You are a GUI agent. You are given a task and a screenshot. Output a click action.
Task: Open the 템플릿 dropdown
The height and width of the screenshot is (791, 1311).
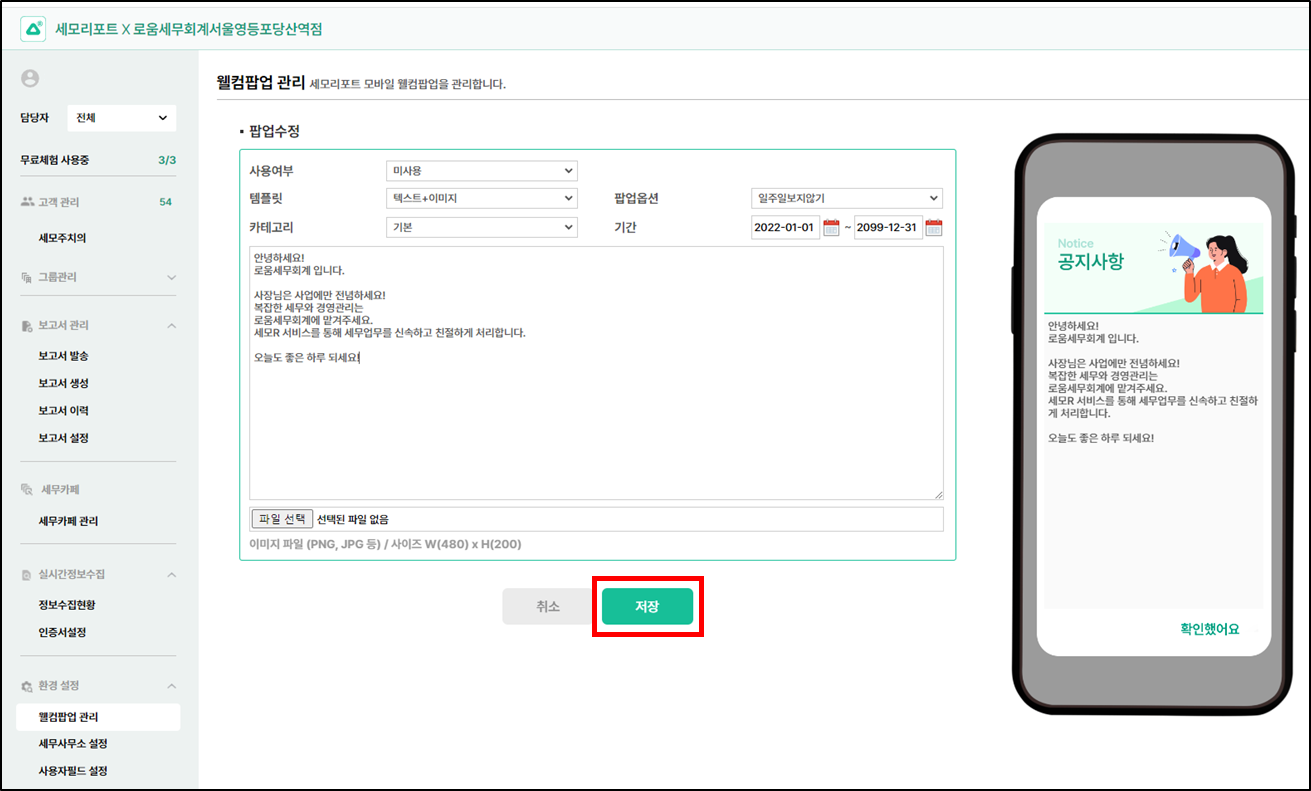[x=481, y=199]
